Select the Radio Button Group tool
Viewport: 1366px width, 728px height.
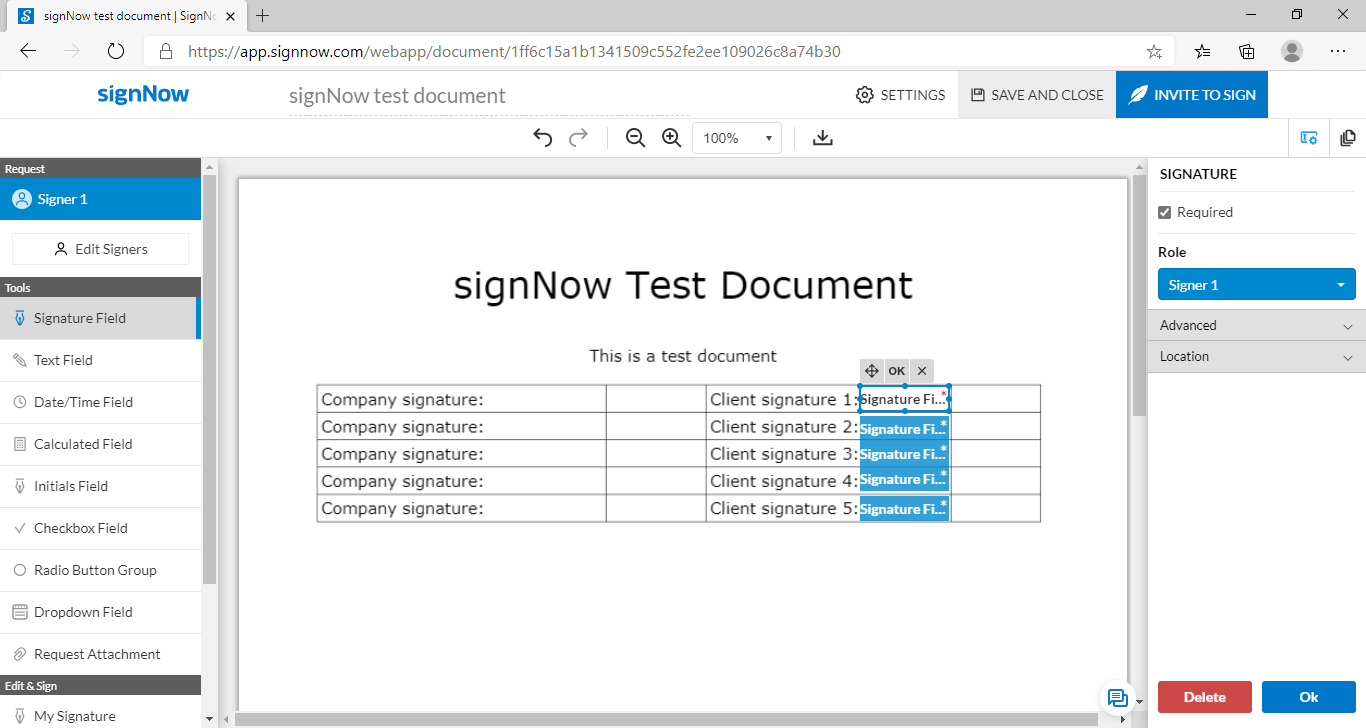click(100, 570)
